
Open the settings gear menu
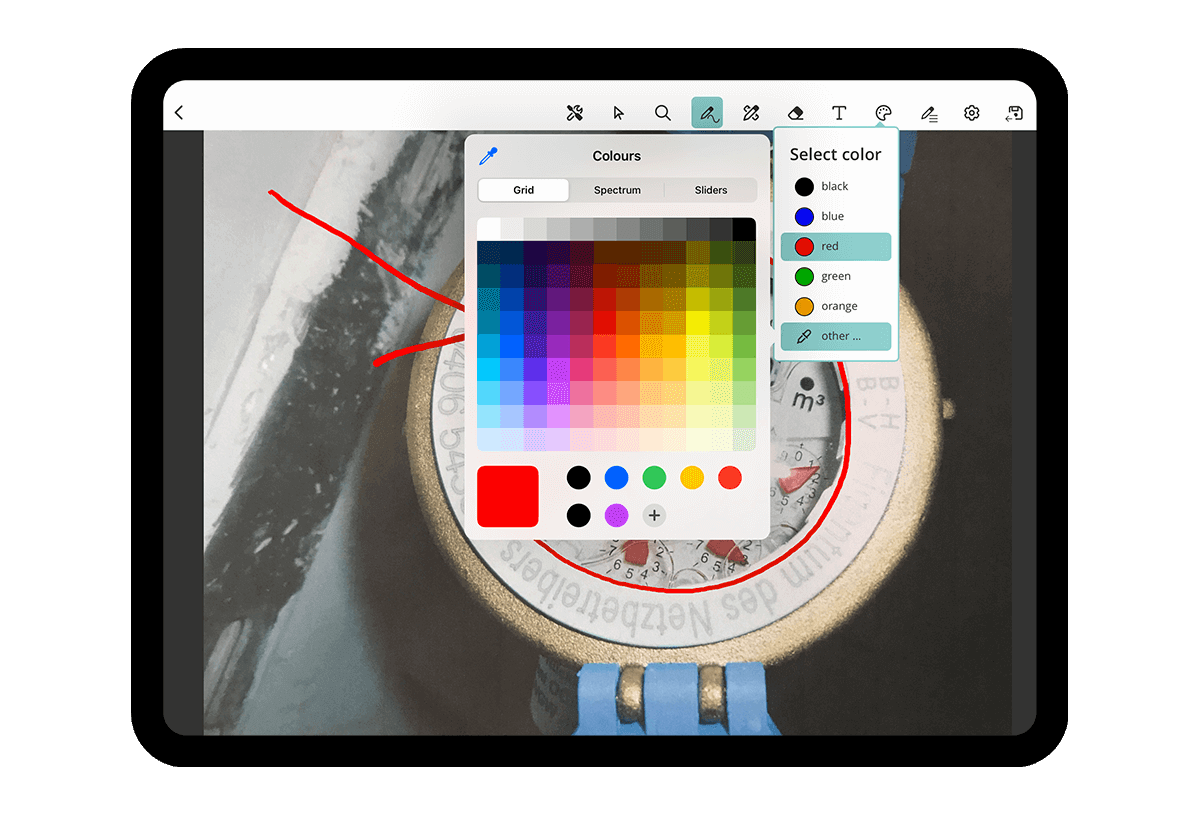click(971, 113)
